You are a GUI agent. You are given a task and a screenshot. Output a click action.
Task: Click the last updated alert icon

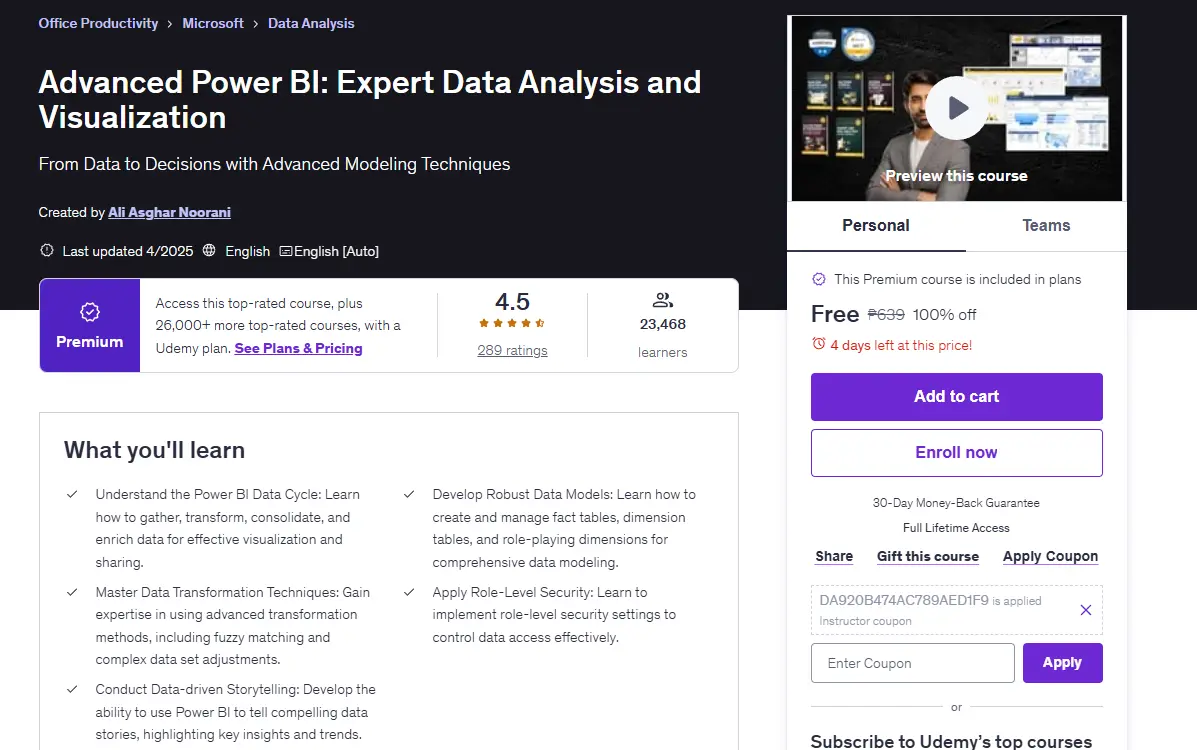coord(47,250)
